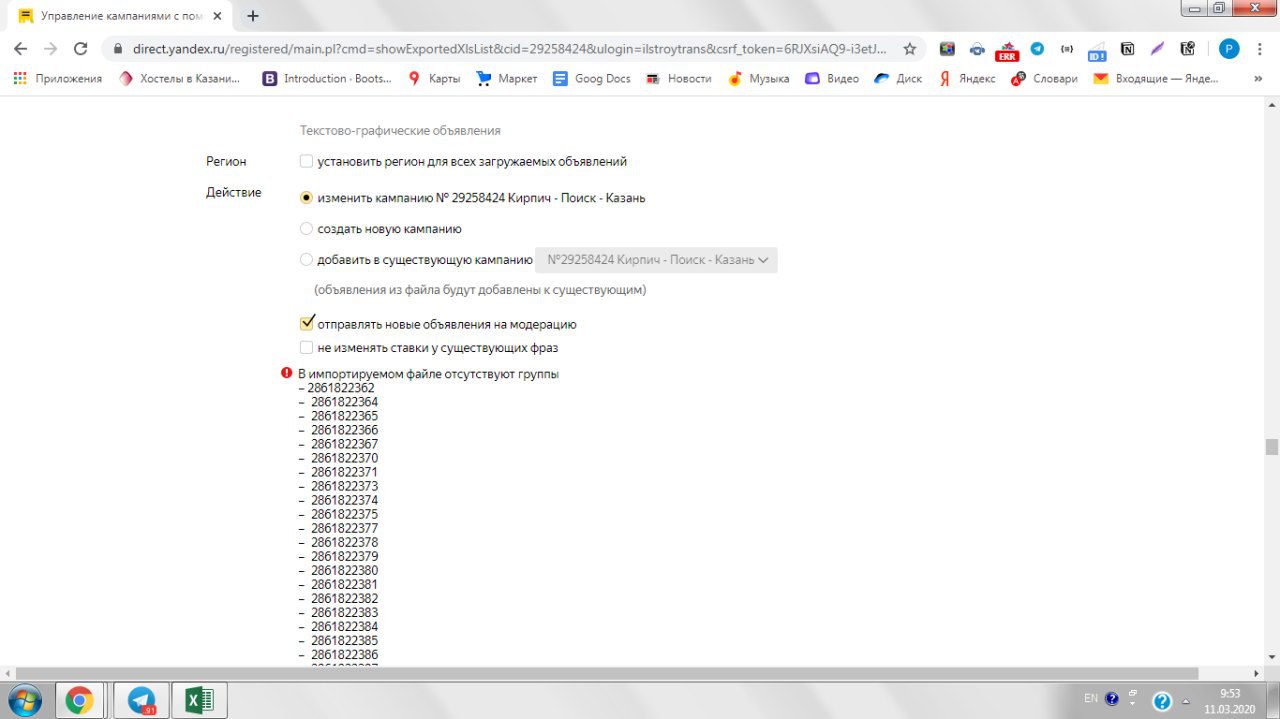Open the Видео bookmark

click(832, 78)
